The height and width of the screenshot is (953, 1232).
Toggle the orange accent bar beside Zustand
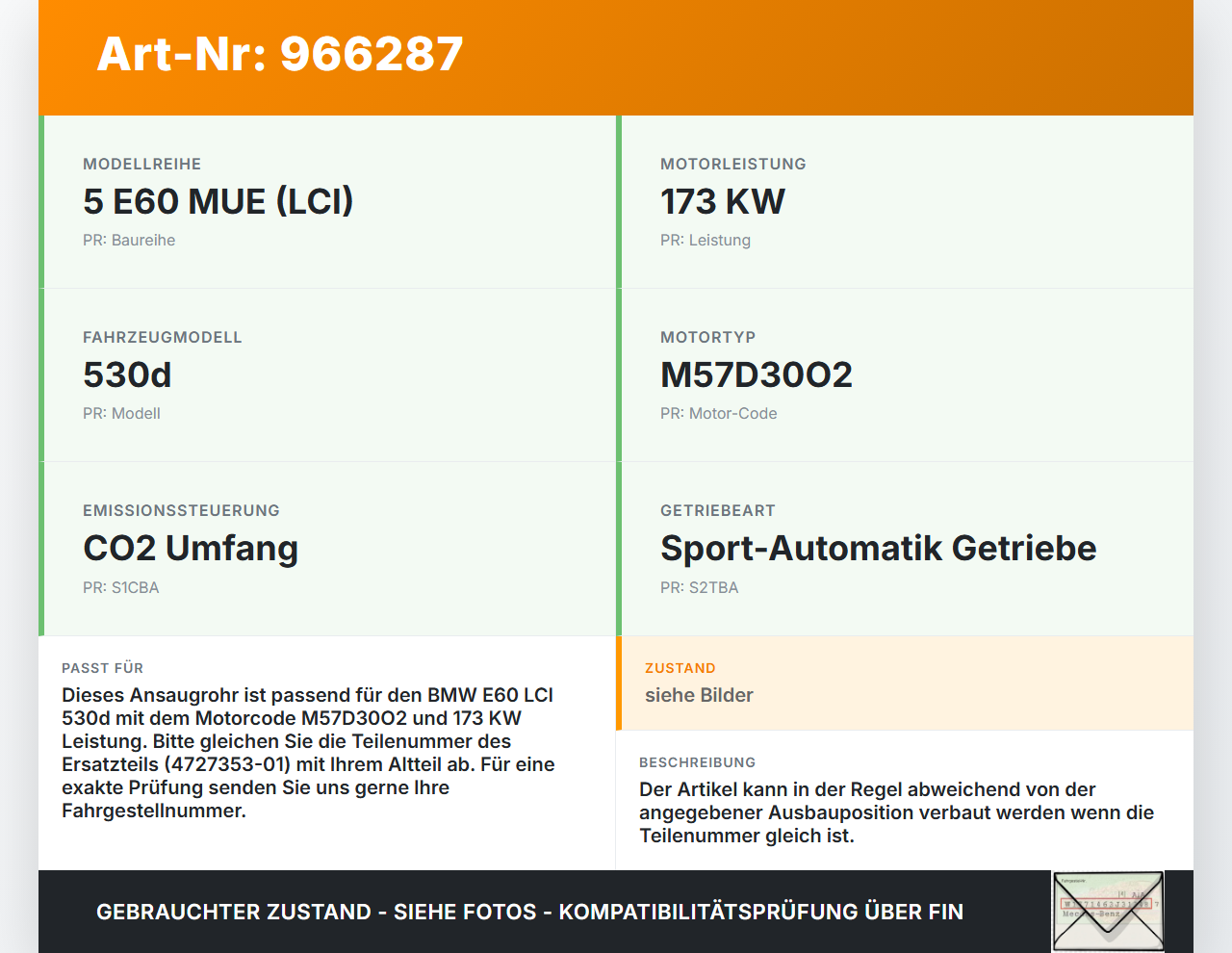point(619,683)
